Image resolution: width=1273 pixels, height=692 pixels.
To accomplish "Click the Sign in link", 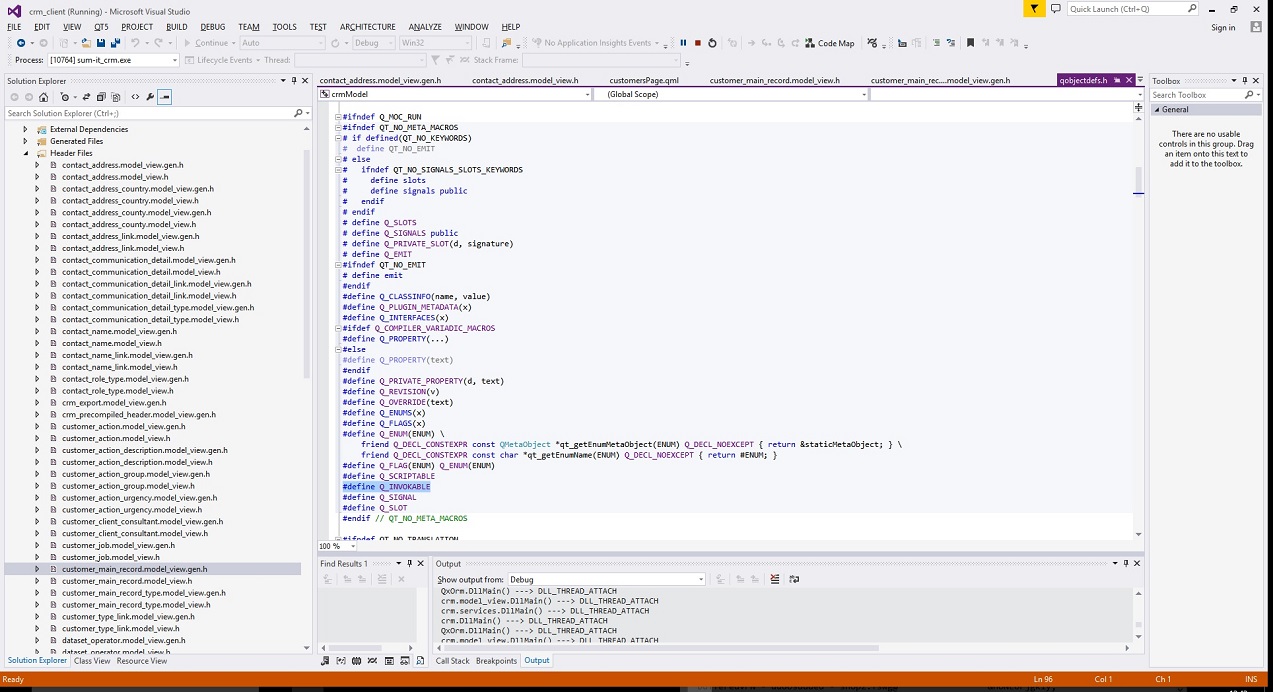I will [x=1222, y=27].
